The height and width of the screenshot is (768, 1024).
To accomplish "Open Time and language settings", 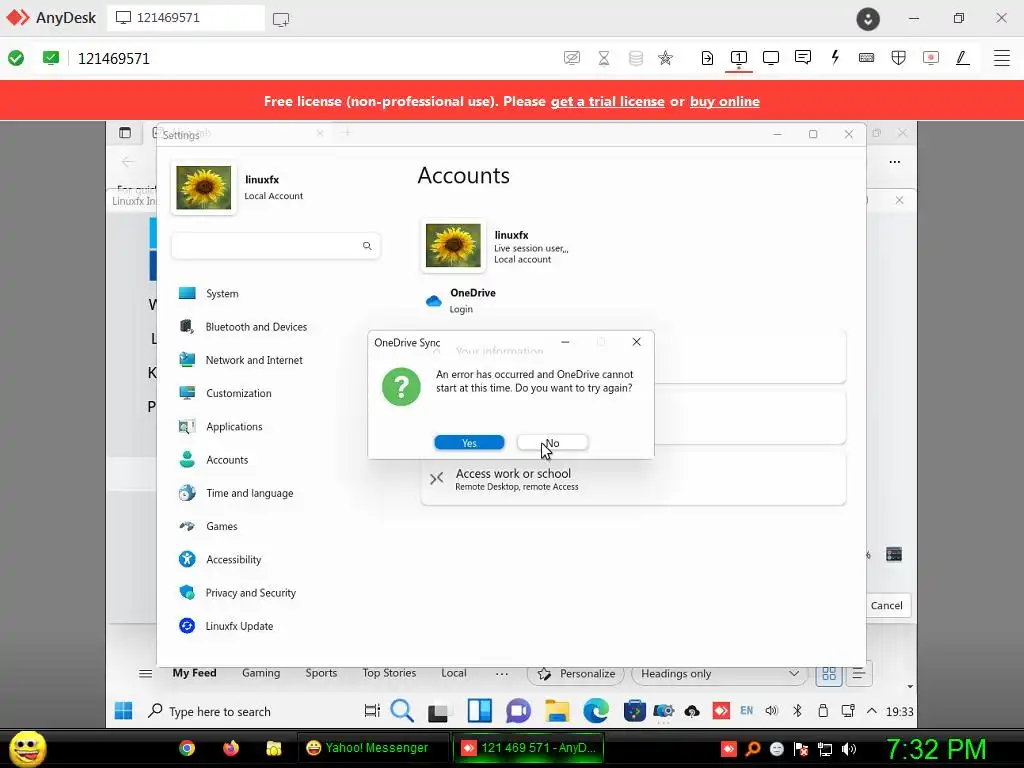I will pos(249,493).
